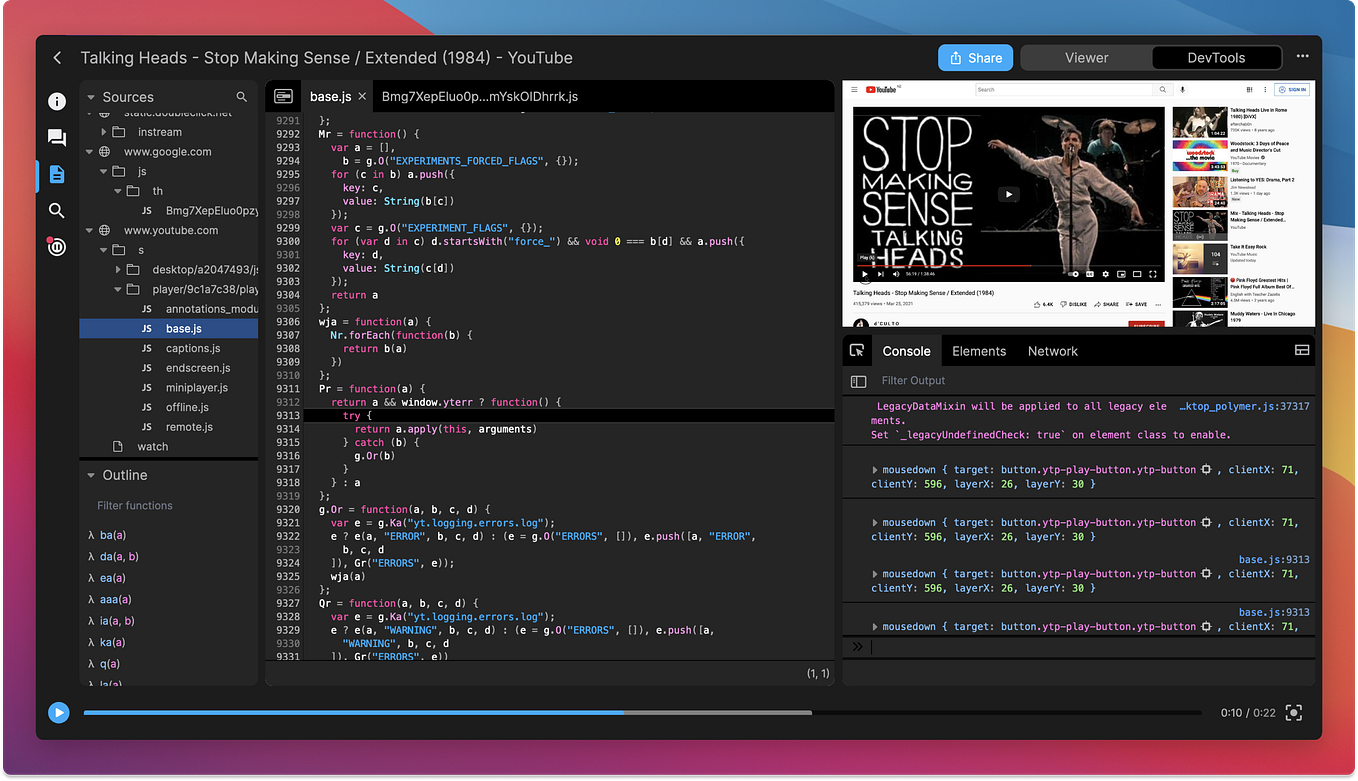This screenshot has width=1358, height=781.
Task: Switch to the Network tab
Action: coord(1052,351)
